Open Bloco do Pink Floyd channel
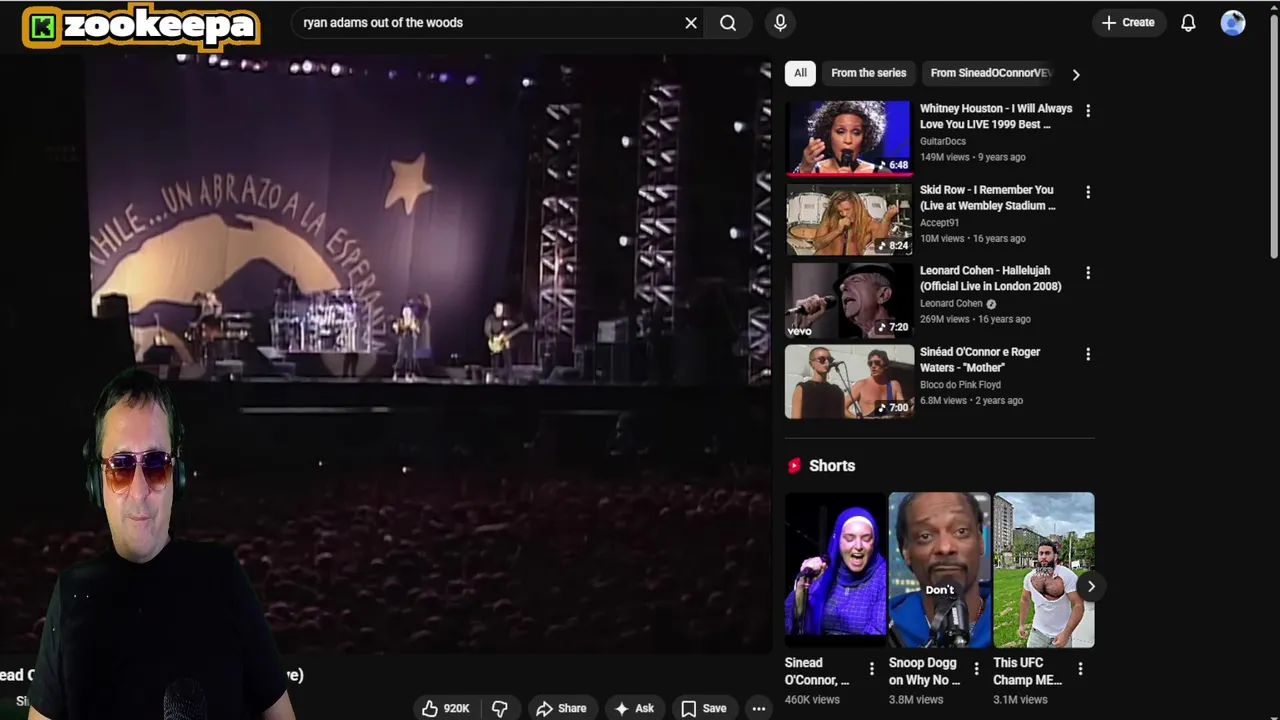This screenshot has width=1280, height=720. (960, 385)
